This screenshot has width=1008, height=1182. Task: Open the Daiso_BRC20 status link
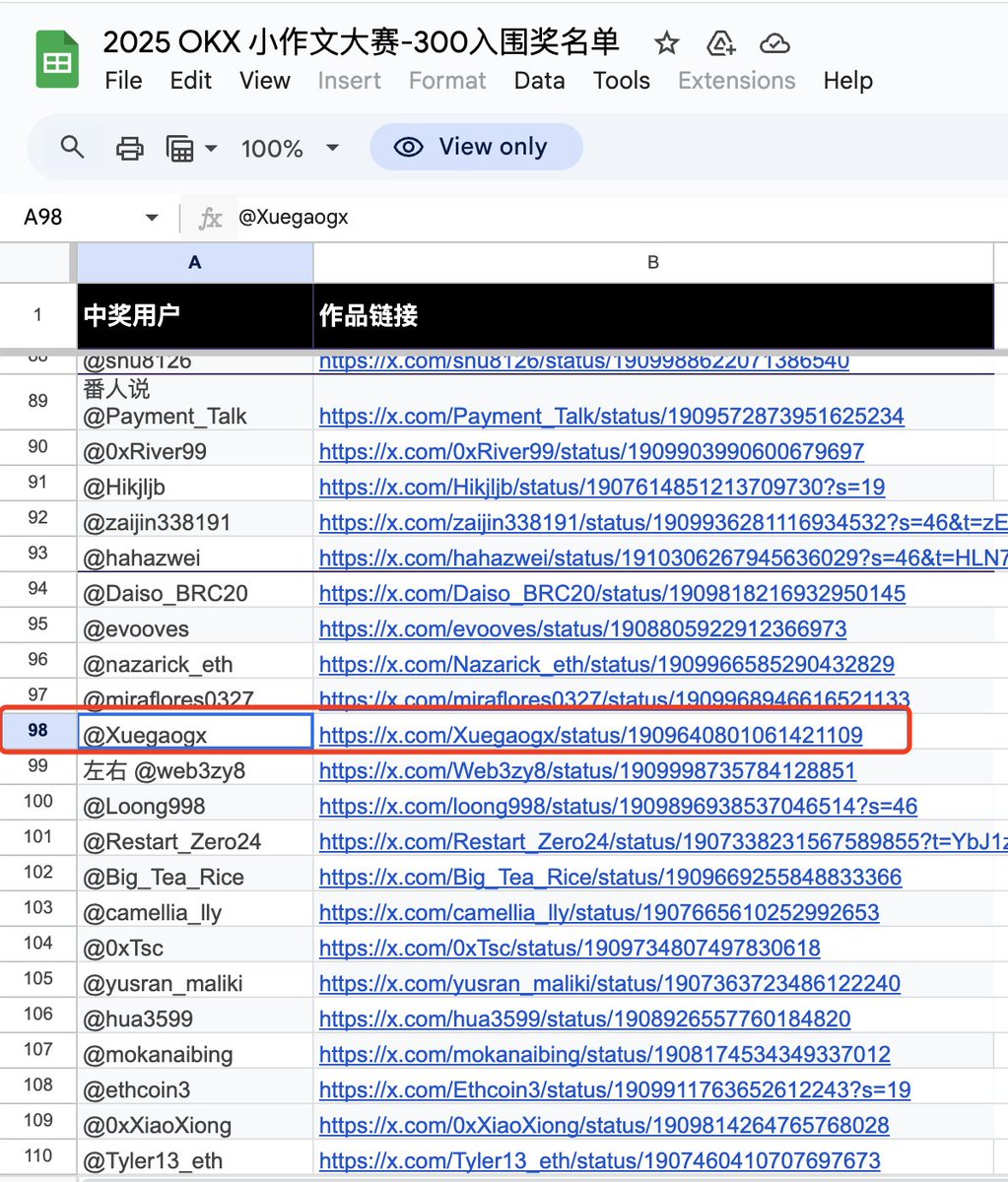(612, 593)
